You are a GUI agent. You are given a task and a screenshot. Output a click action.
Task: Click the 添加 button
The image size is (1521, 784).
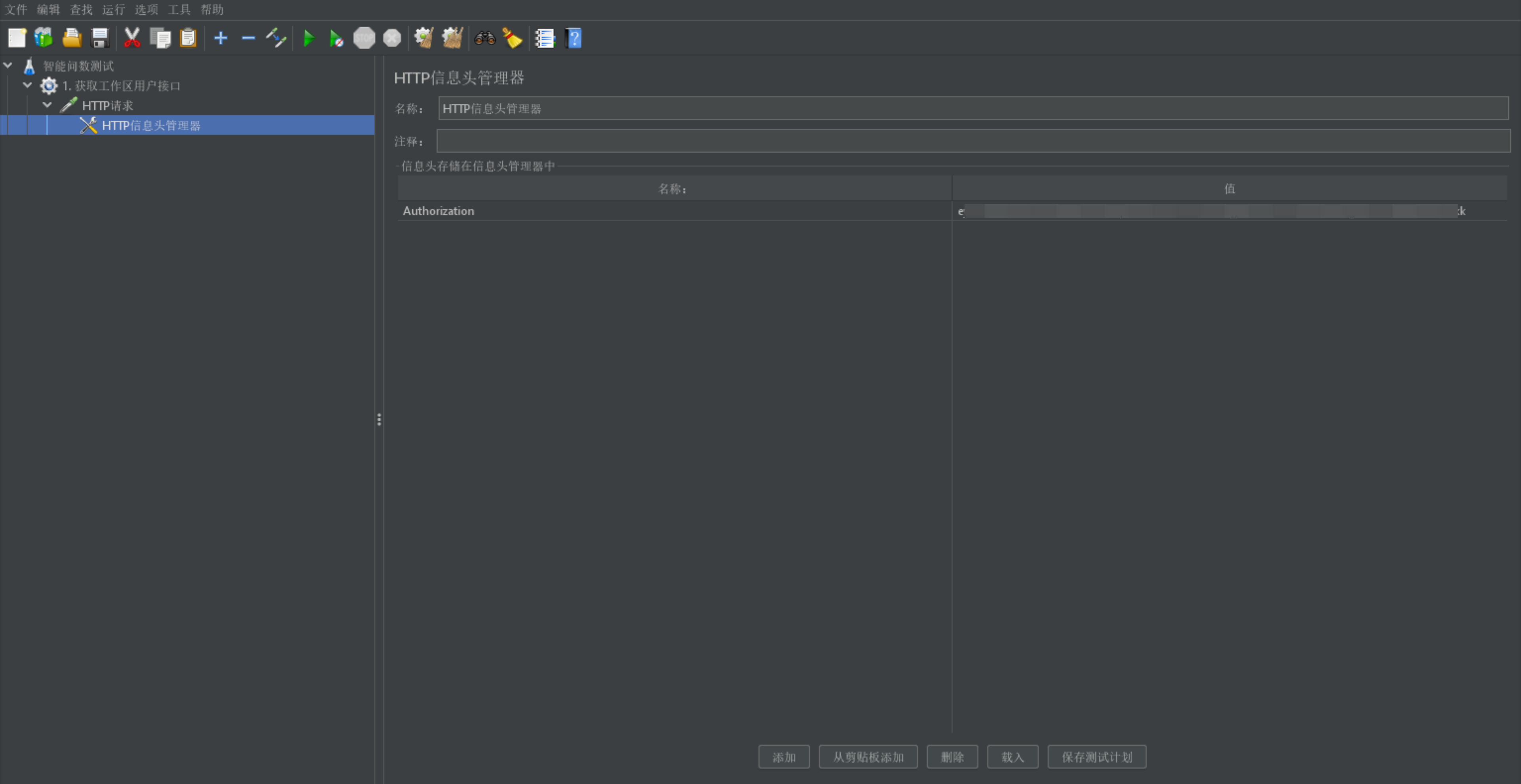[x=784, y=757]
